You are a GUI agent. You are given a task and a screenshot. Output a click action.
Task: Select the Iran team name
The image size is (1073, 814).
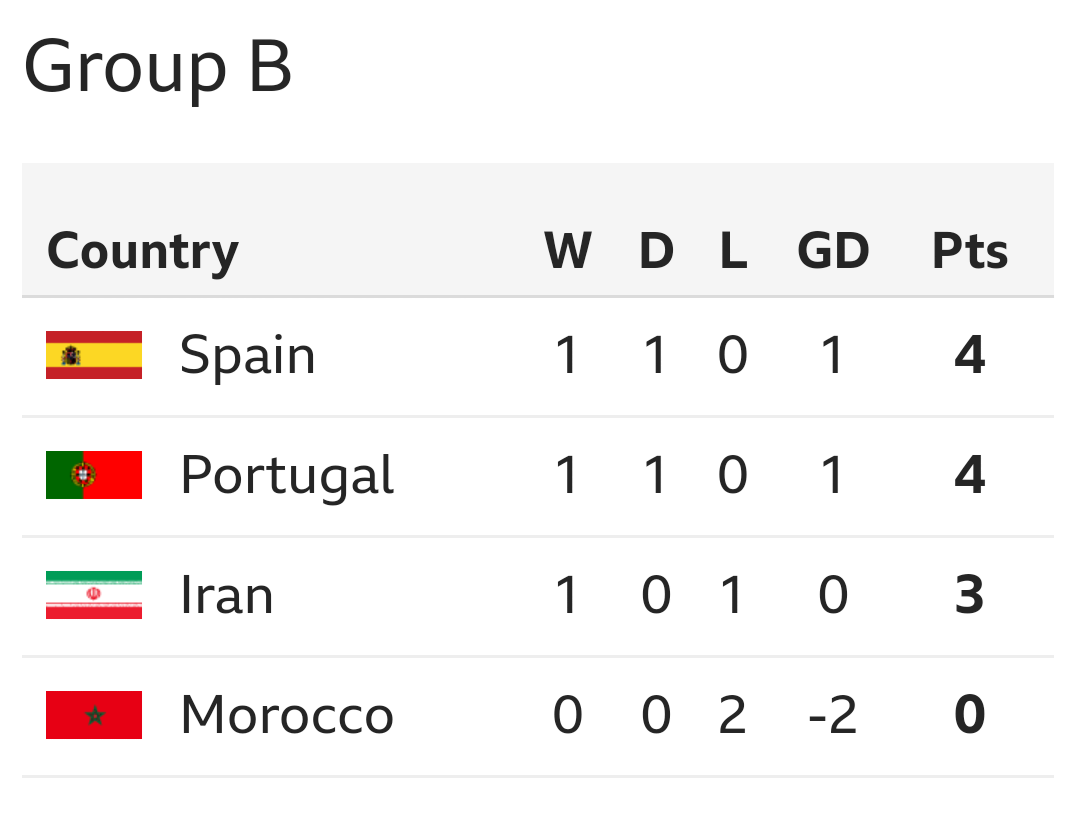(x=227, y=595)
